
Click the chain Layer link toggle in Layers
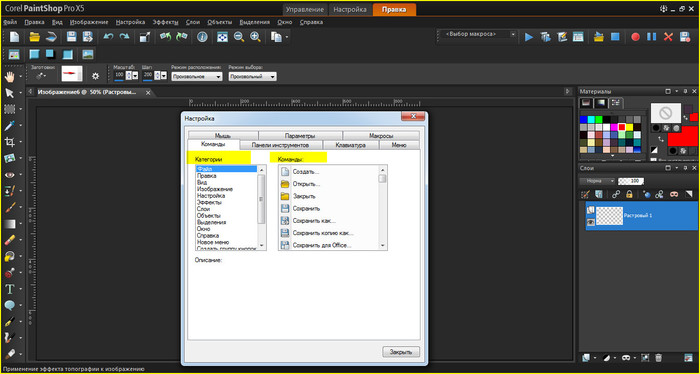point(616,194)
